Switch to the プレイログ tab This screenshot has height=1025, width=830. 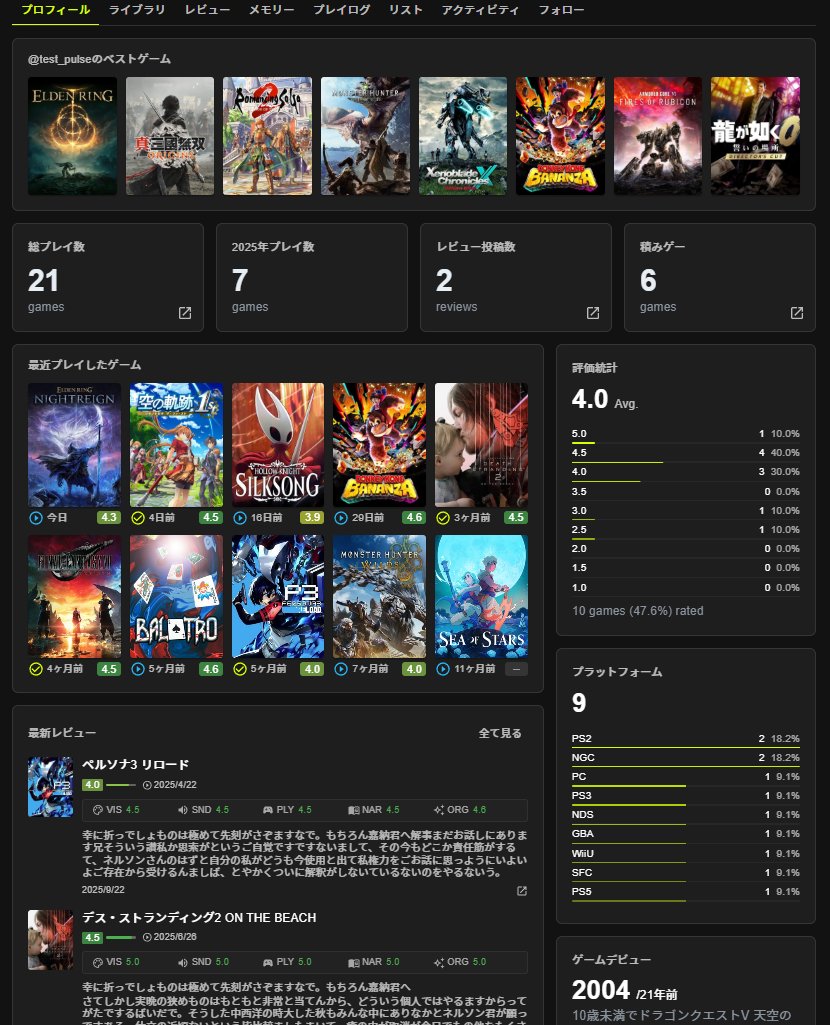(341, 10)
